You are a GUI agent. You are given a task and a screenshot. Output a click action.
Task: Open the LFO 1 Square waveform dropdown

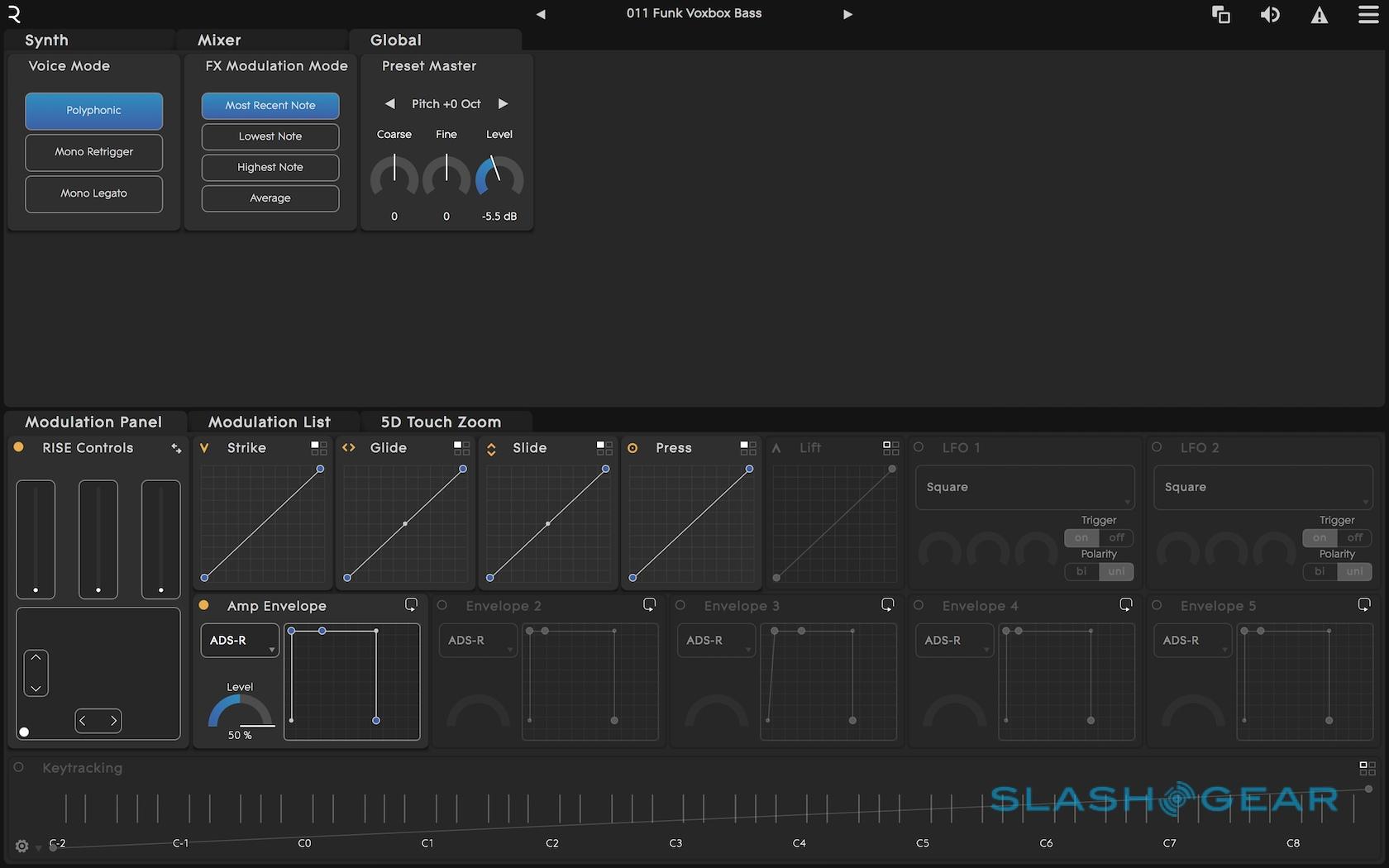coord(1024,487)
